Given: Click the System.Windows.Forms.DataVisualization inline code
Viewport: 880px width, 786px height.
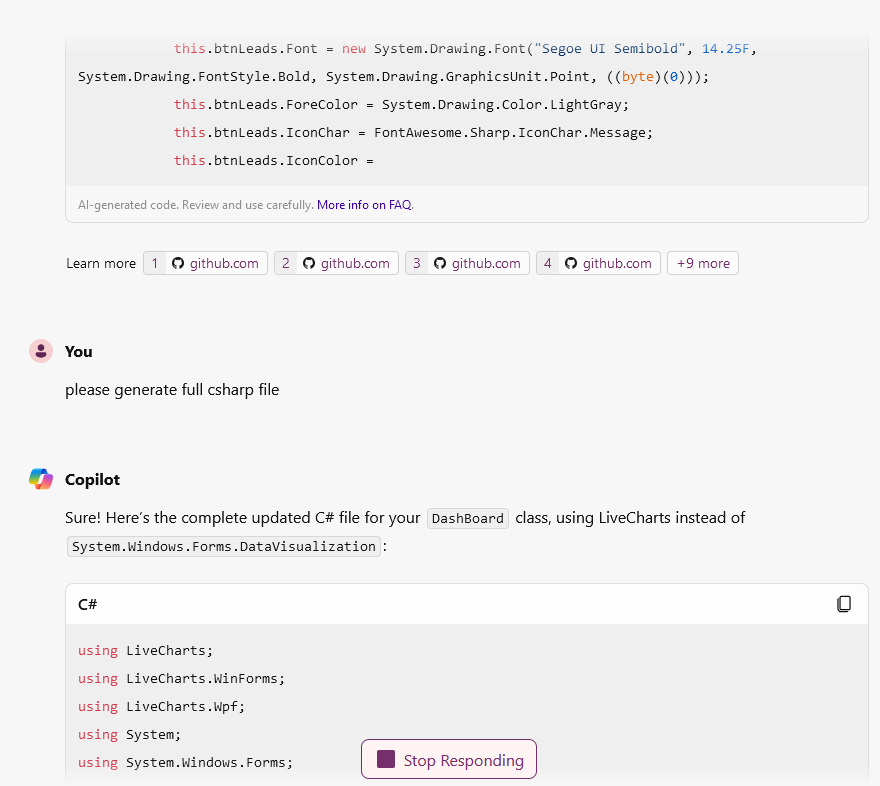Looking at the screenshot, I should [x=224, y=546].
